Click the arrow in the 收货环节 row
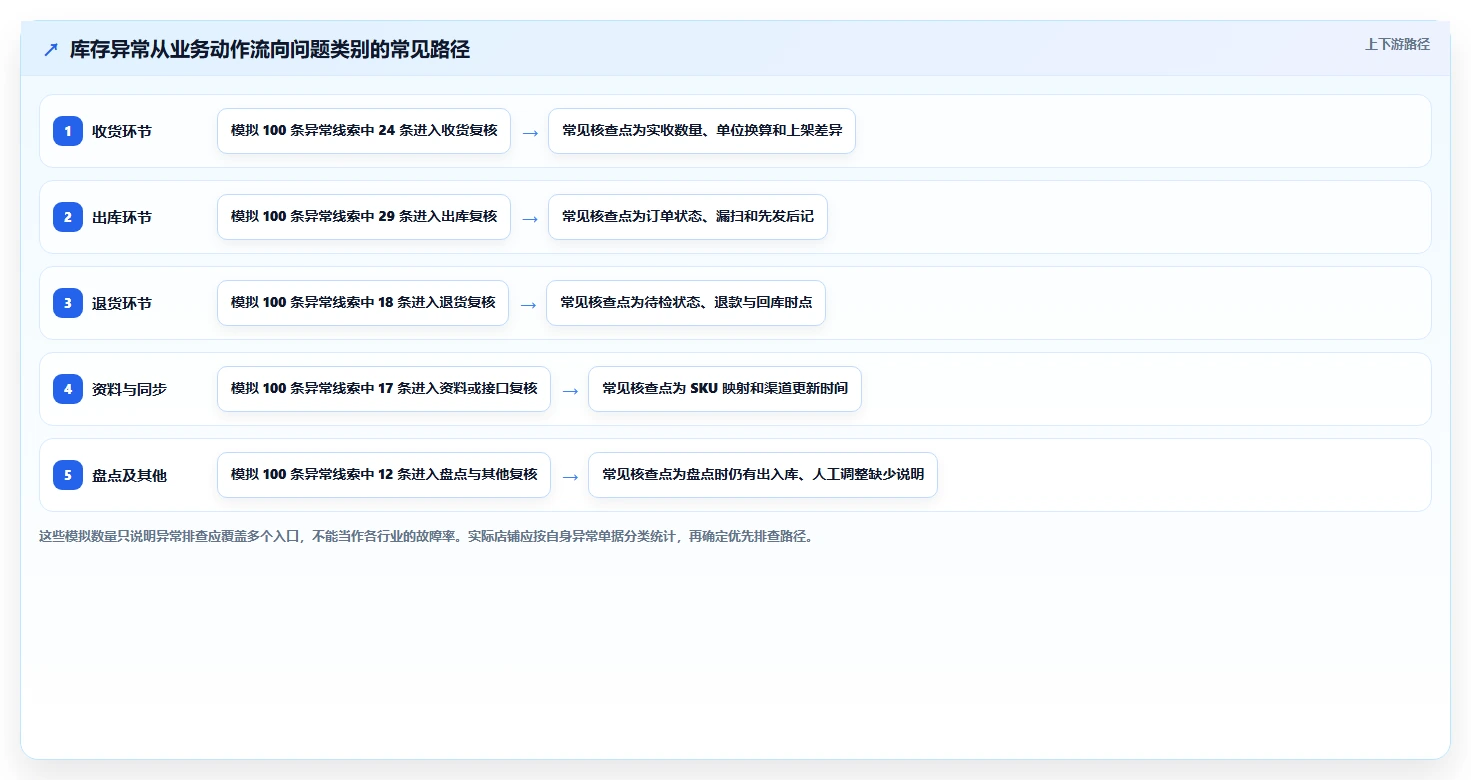Image resolution: width=1471 pixels, height=780 pixels. (x=530, y=132)
